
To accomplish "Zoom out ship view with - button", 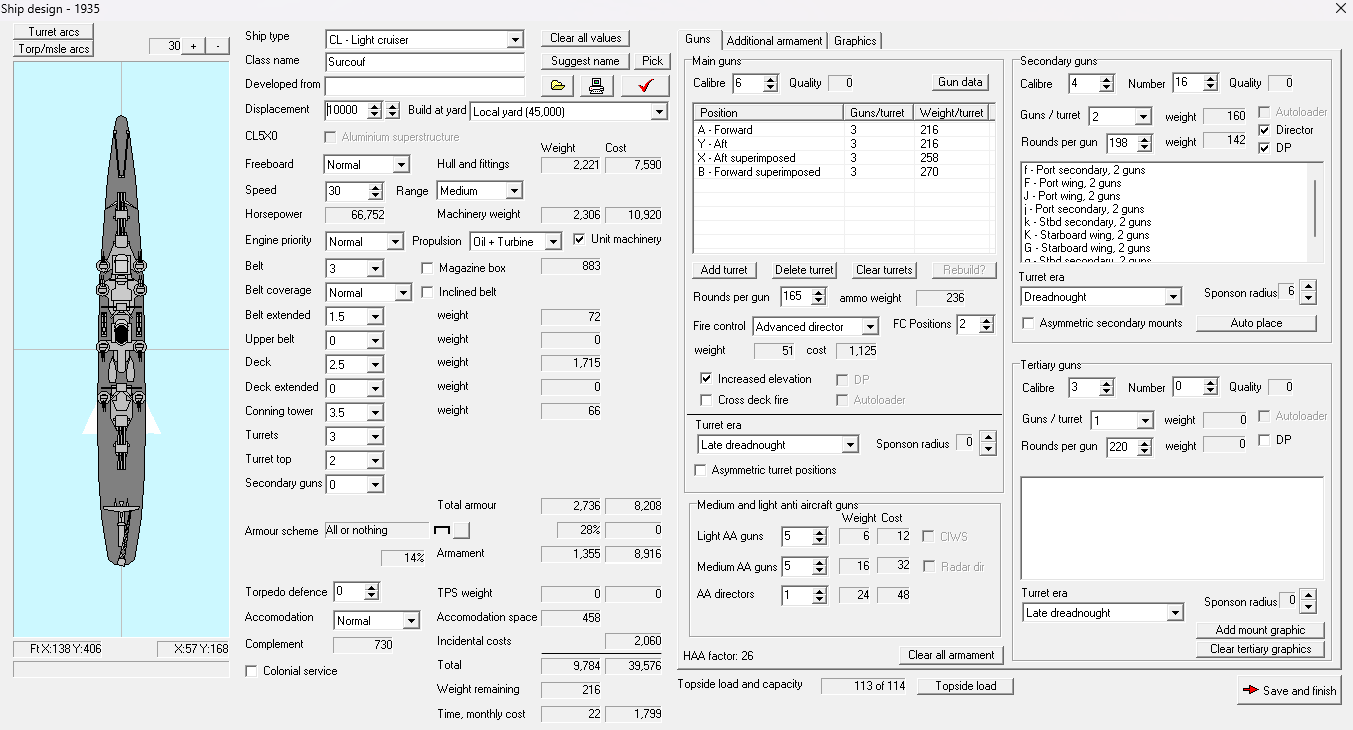I will pos(219,46).
